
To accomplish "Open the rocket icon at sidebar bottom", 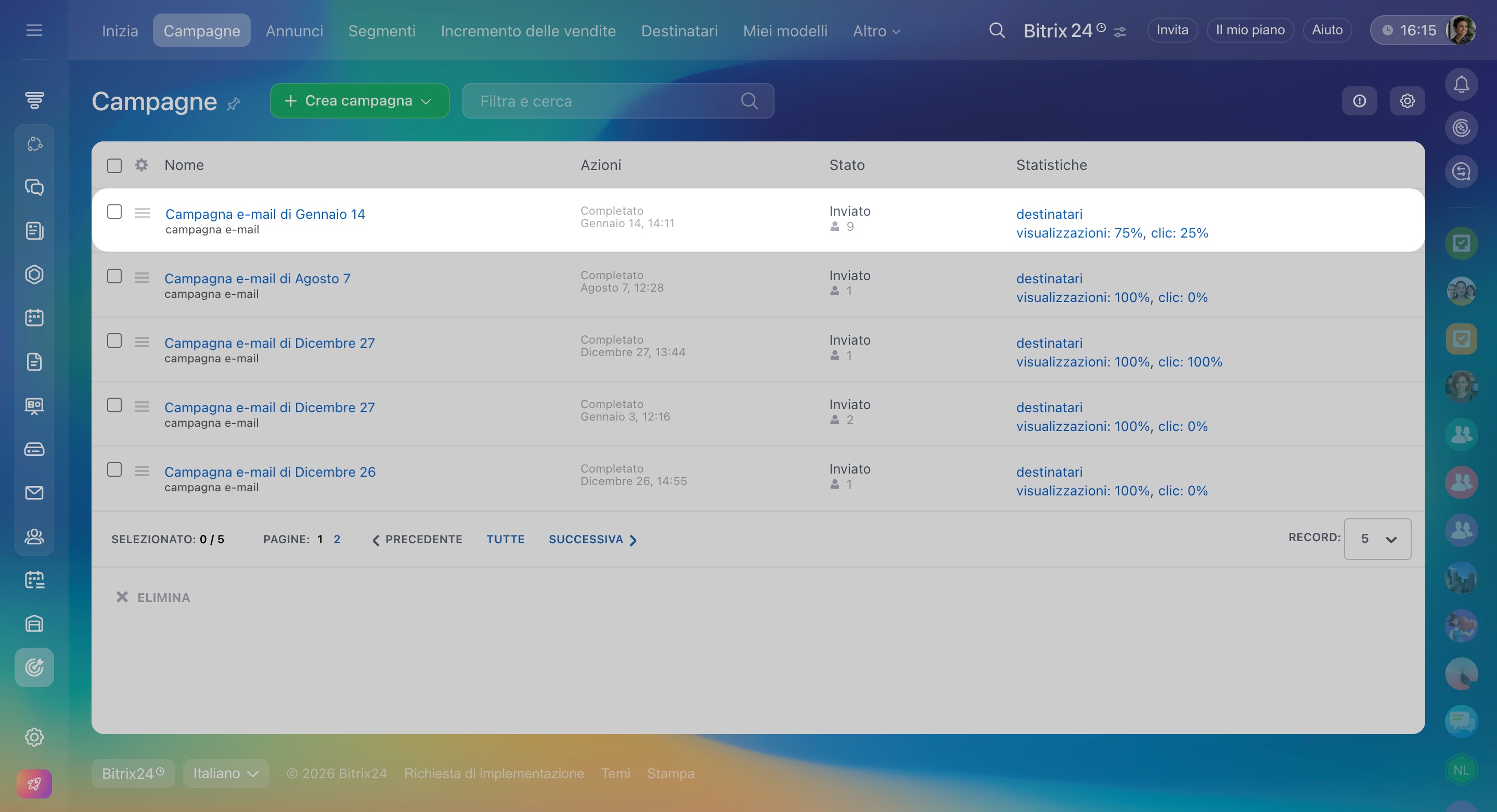I will click(x=34, y=784).
